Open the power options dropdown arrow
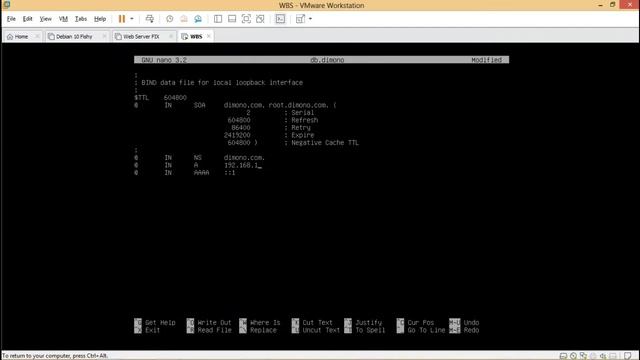Image resolution: width=640 pixels, height=360 pixels. [x=131, y=19]
